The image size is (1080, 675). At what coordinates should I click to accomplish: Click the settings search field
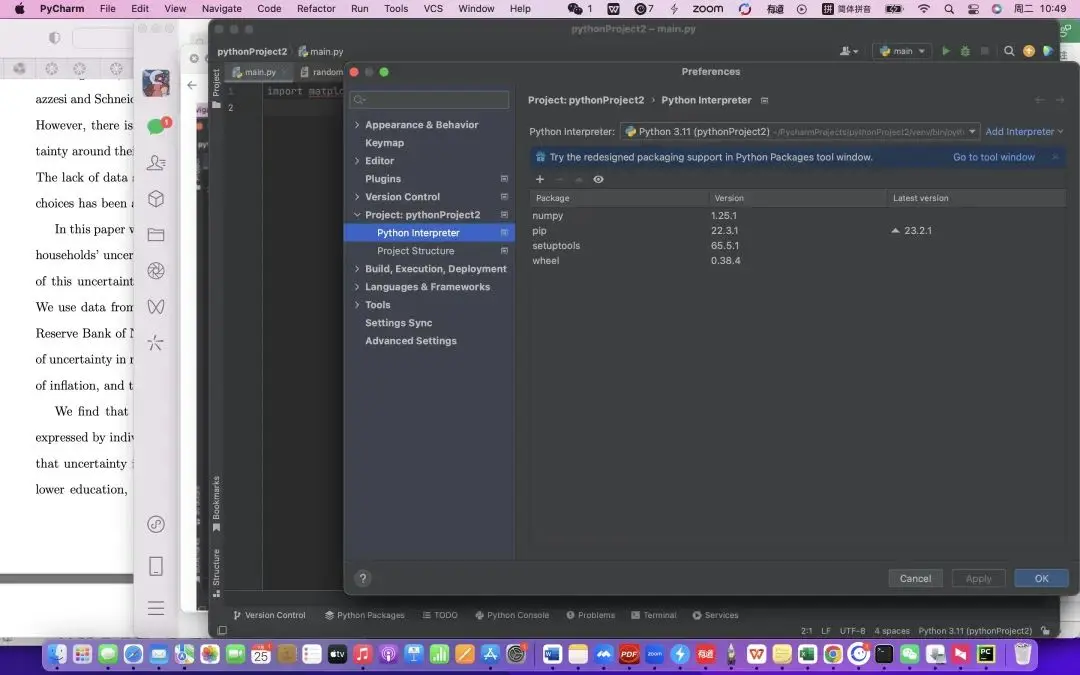click(429, 100)
